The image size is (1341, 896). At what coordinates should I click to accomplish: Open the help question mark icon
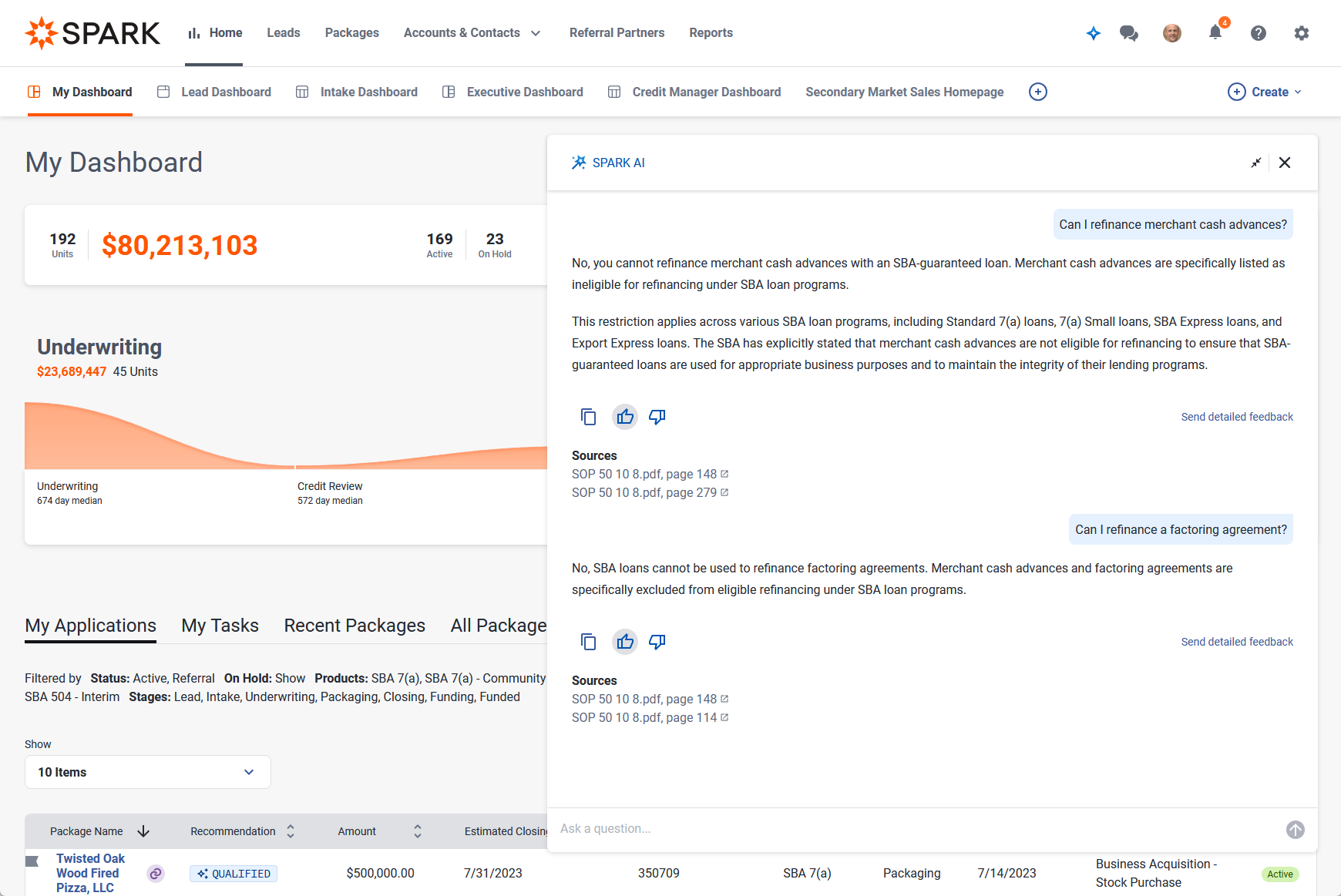tap(1259, 33)
